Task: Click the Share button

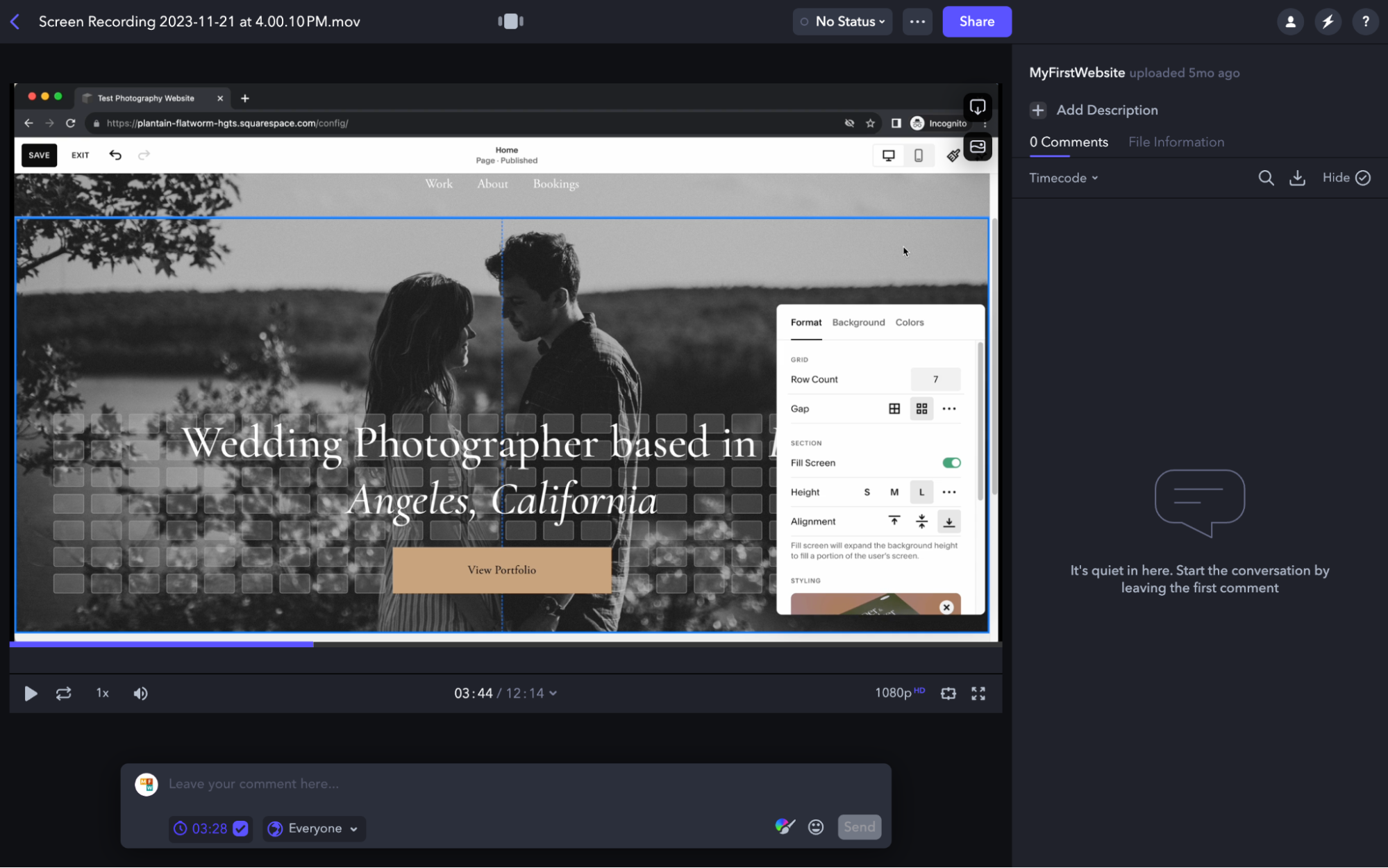Action: tap(976, 22)
